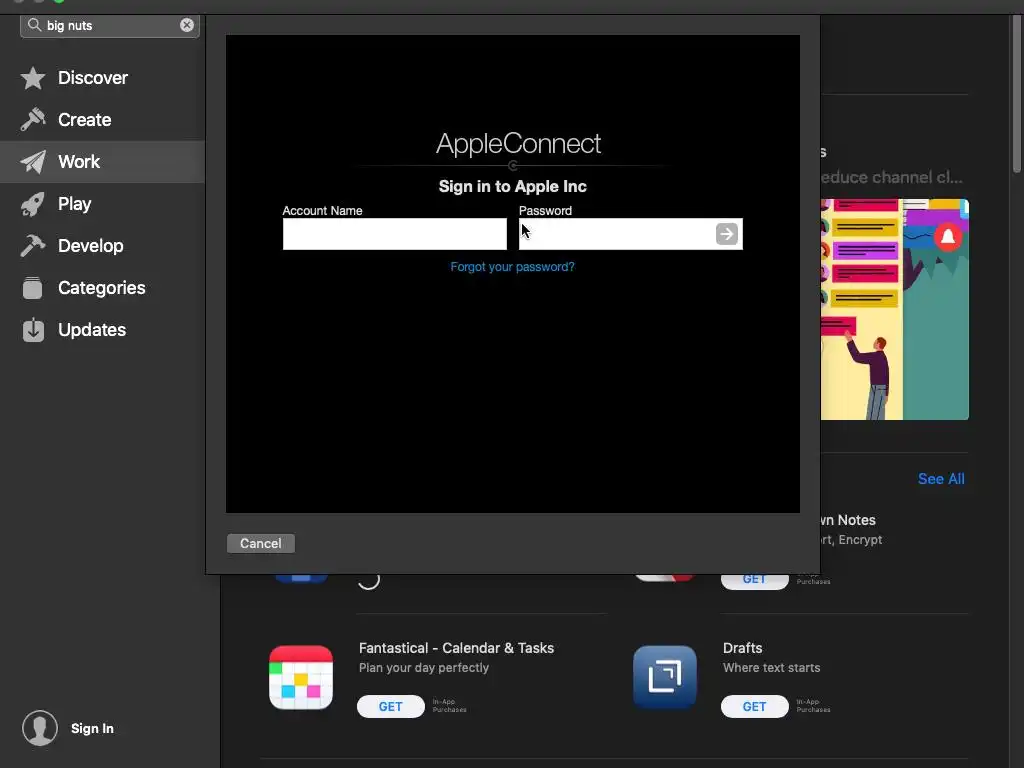1024x768 pixels.
Task: Click the magnifier icon in the search field
Action: click(35, 25)
